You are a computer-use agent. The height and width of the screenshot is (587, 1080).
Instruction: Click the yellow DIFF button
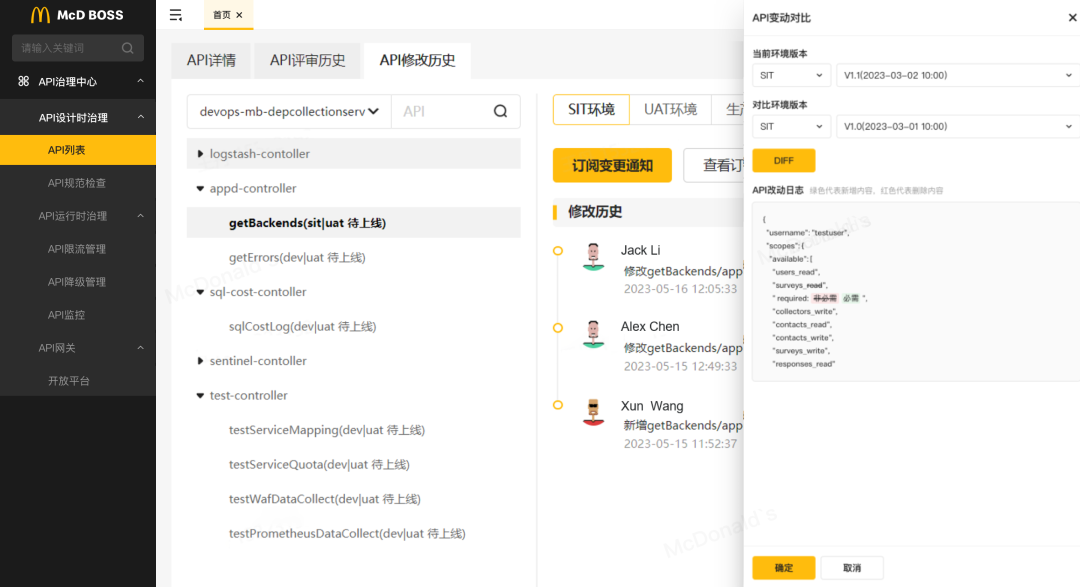(784, 161)
